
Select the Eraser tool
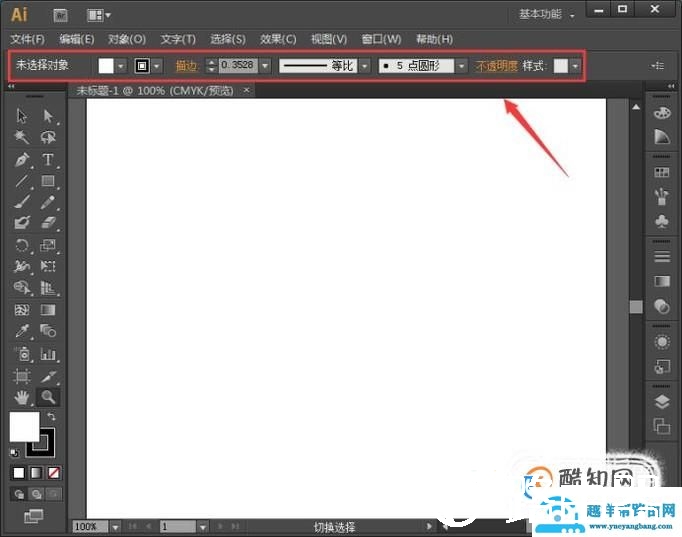pyautogui.click(x=48, y=223)
